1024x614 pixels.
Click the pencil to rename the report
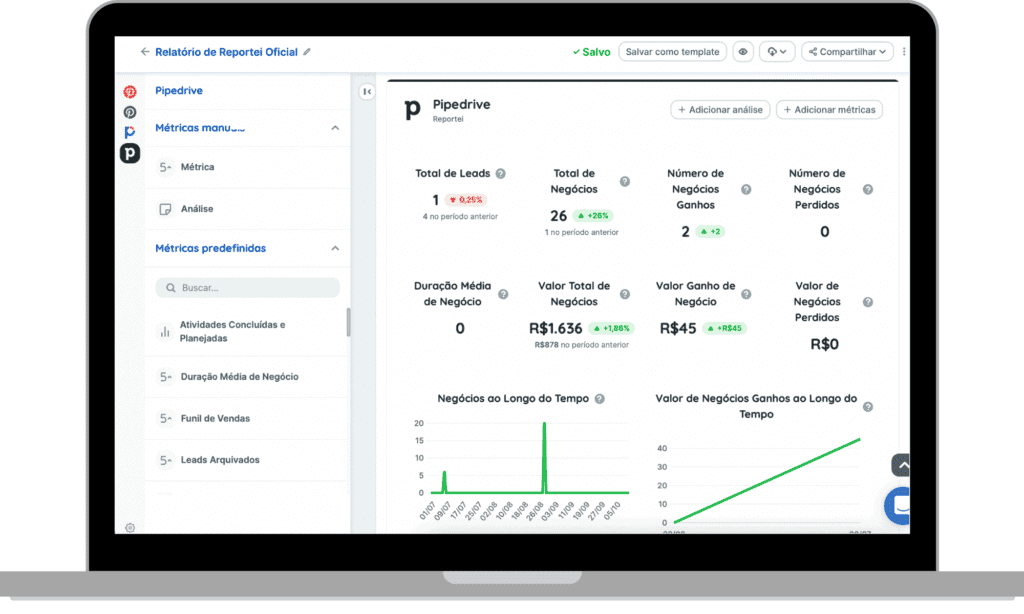306,51
